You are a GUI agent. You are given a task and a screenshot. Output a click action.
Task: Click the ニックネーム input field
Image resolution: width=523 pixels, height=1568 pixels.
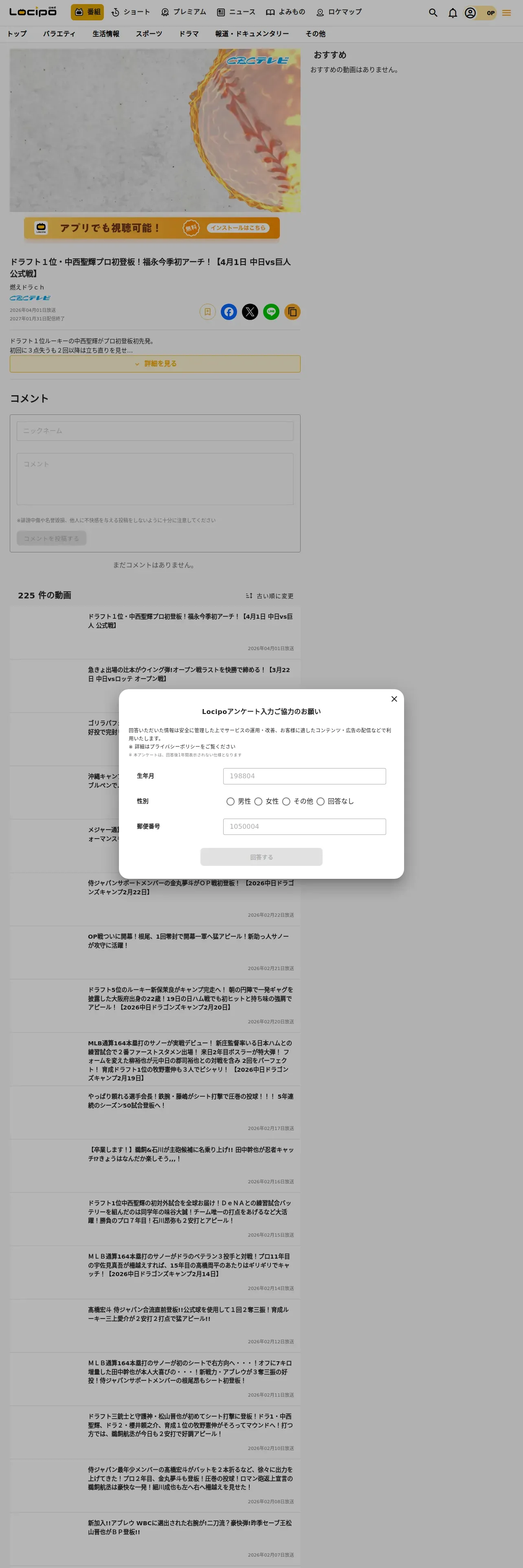click(x=155, y=431)
